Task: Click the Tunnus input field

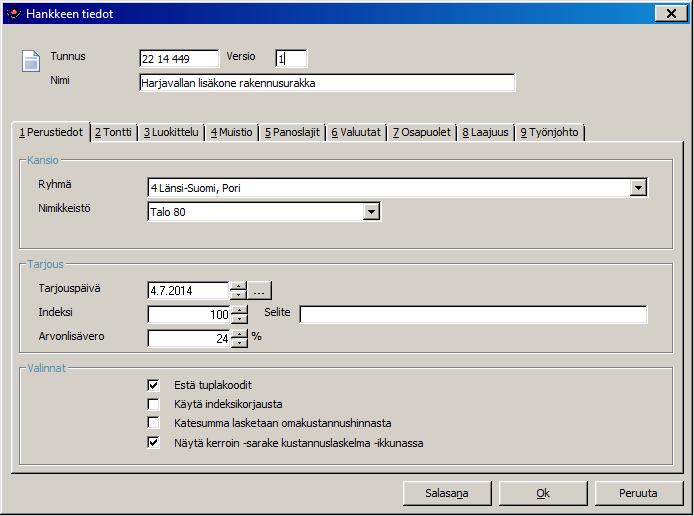Action: tap(179, 58)
